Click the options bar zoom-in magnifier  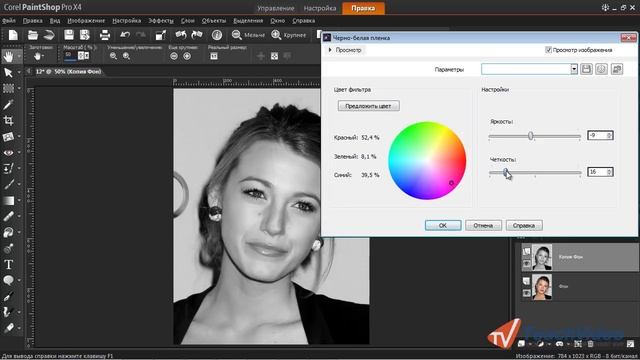pyautogui.click(x=127, y=56)
